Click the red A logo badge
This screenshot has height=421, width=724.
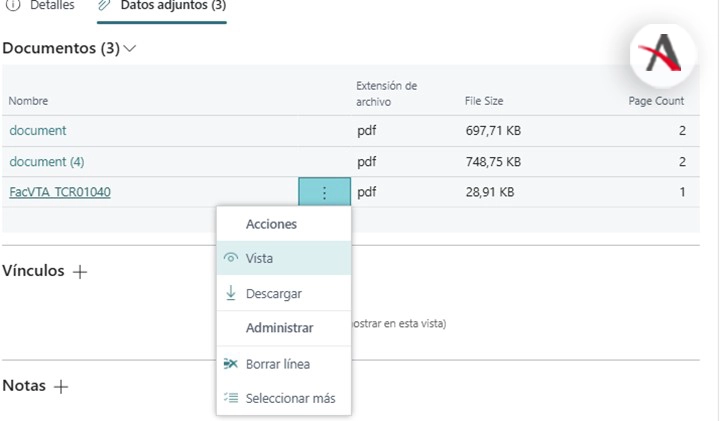[662, 53]
